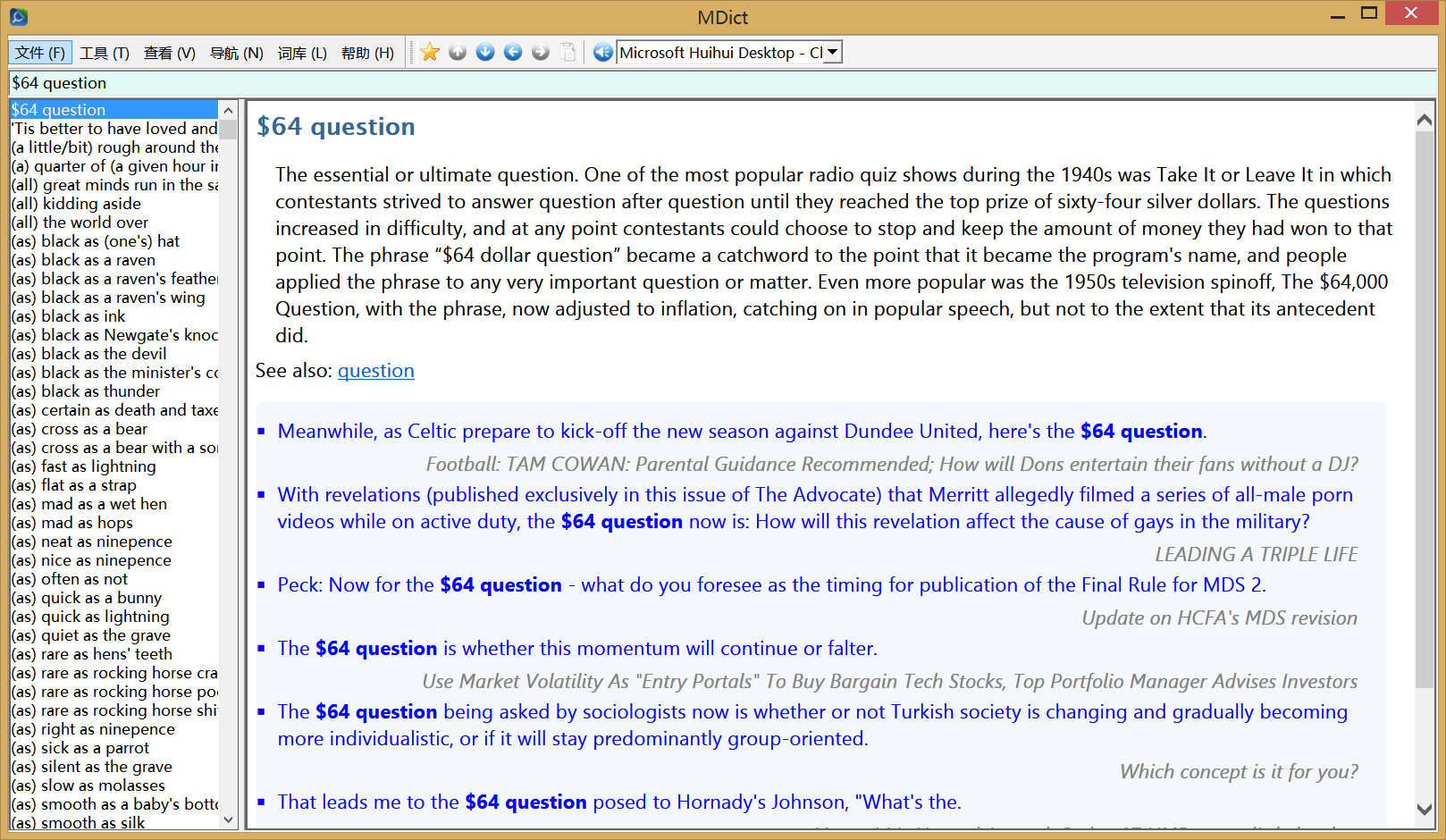1446x840 pixels.
Task: Click definition pane scroll down arrow
Action: 1425,810
